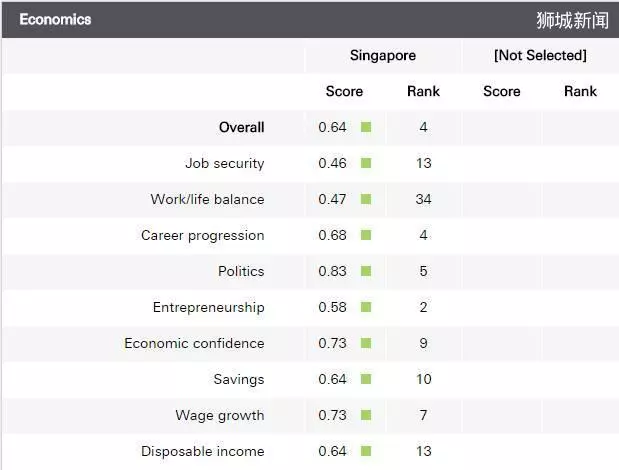Select the Overall row label

coord(242,127)
